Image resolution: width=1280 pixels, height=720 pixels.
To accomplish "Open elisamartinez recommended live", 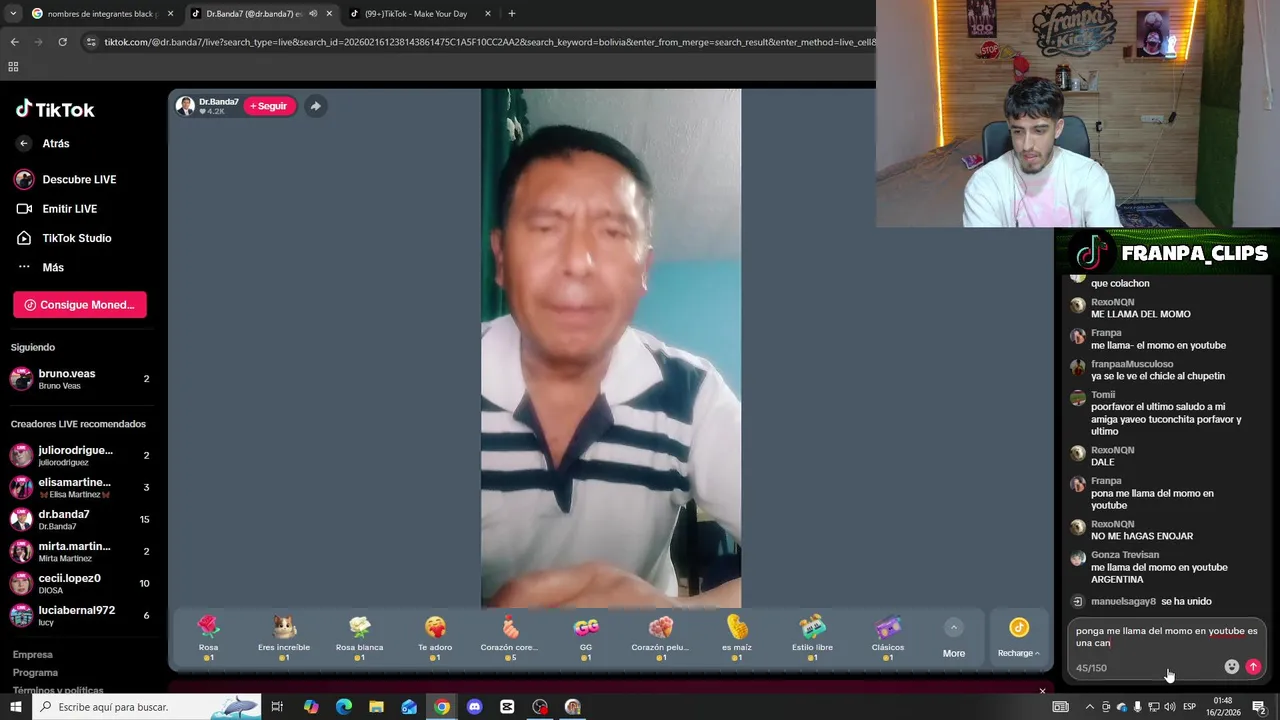I will [x=80, y=487].
